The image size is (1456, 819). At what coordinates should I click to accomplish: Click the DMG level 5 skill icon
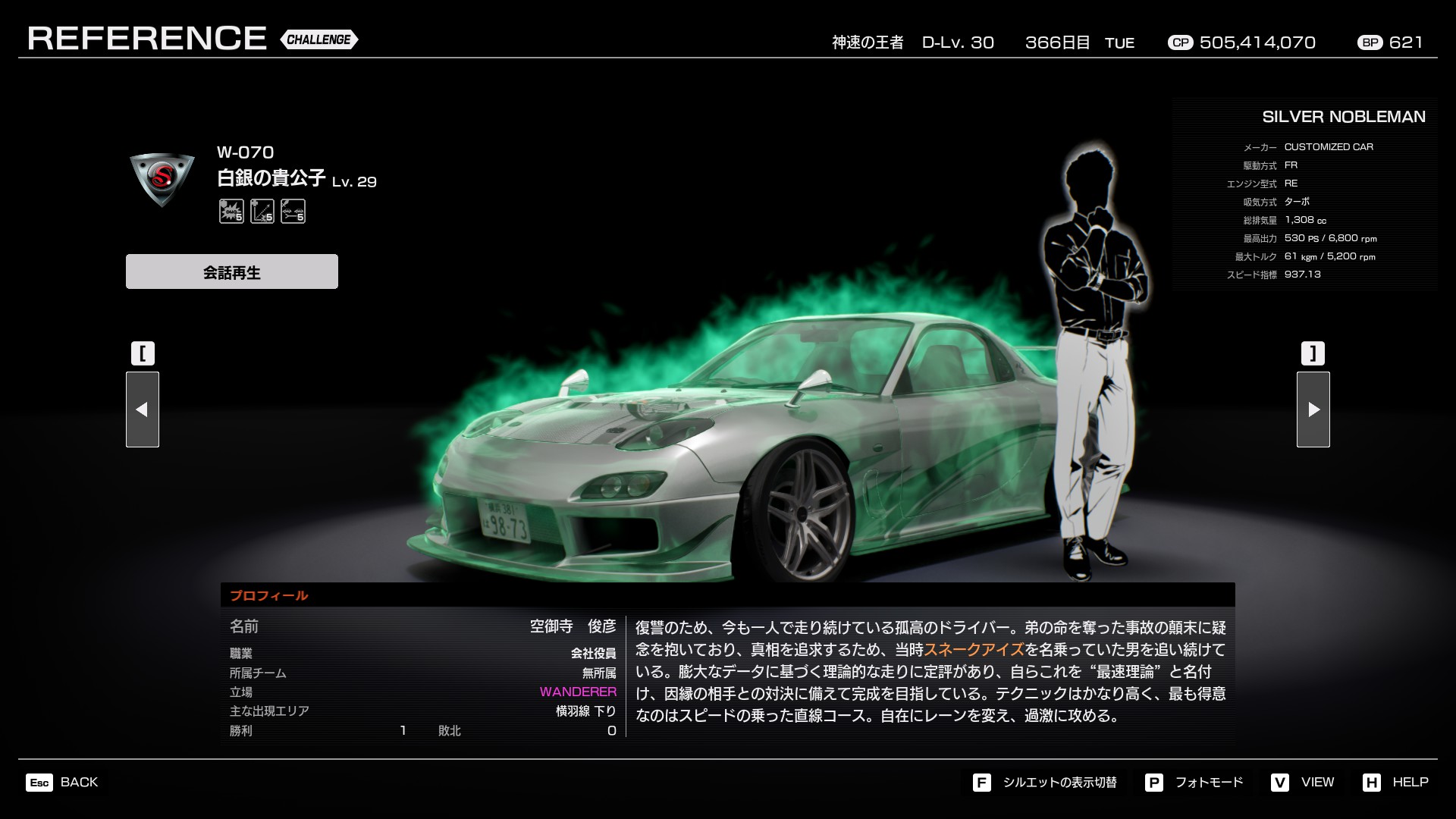pyautogui.click(x=231, y=212)
